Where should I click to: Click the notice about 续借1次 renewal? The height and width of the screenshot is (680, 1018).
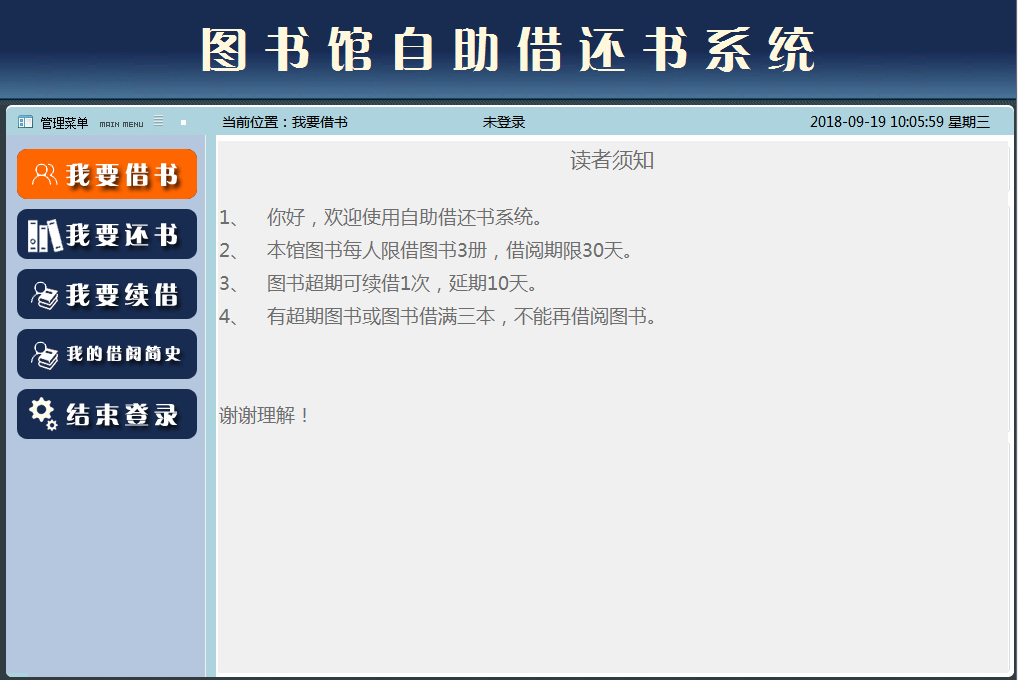pos(403,283)
